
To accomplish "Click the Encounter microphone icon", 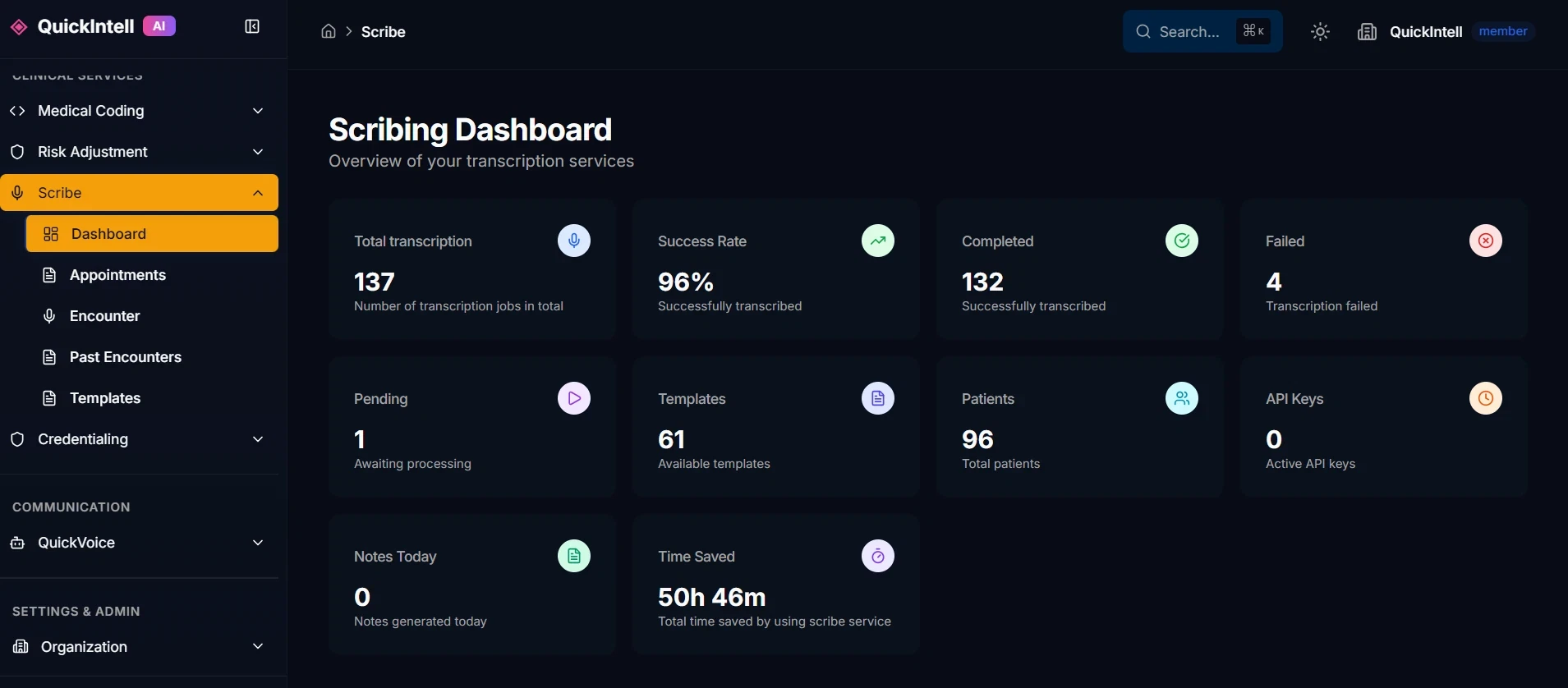I will tap(49, 316).
